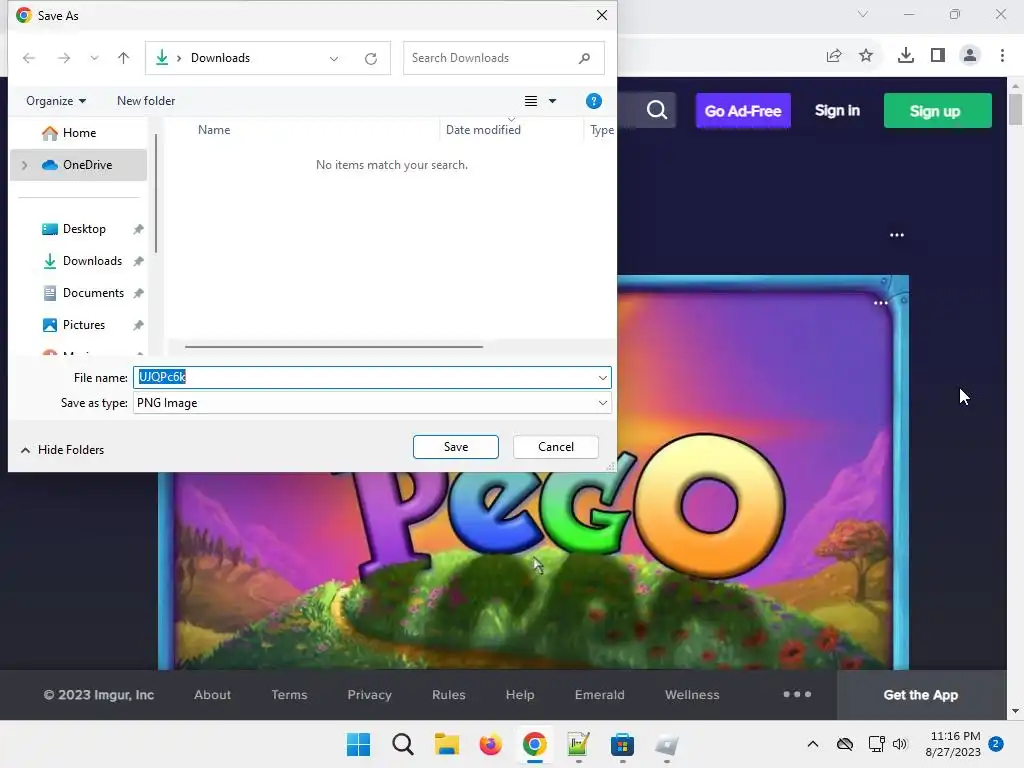Toggle Chrome side panel

(938, 56)
